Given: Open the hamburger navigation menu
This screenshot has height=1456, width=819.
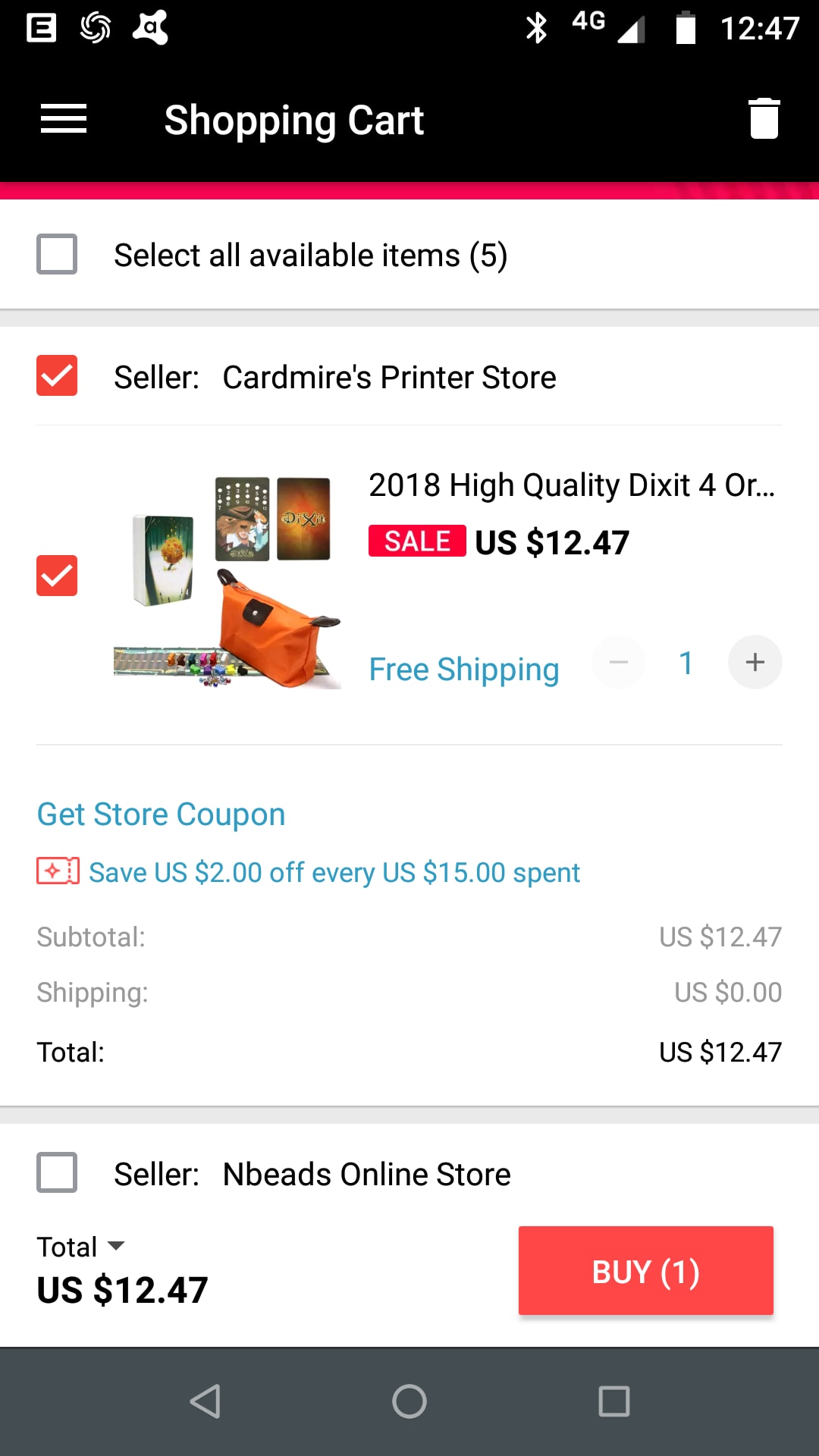Looking at the screenshot, I should [x=64, y=119].
